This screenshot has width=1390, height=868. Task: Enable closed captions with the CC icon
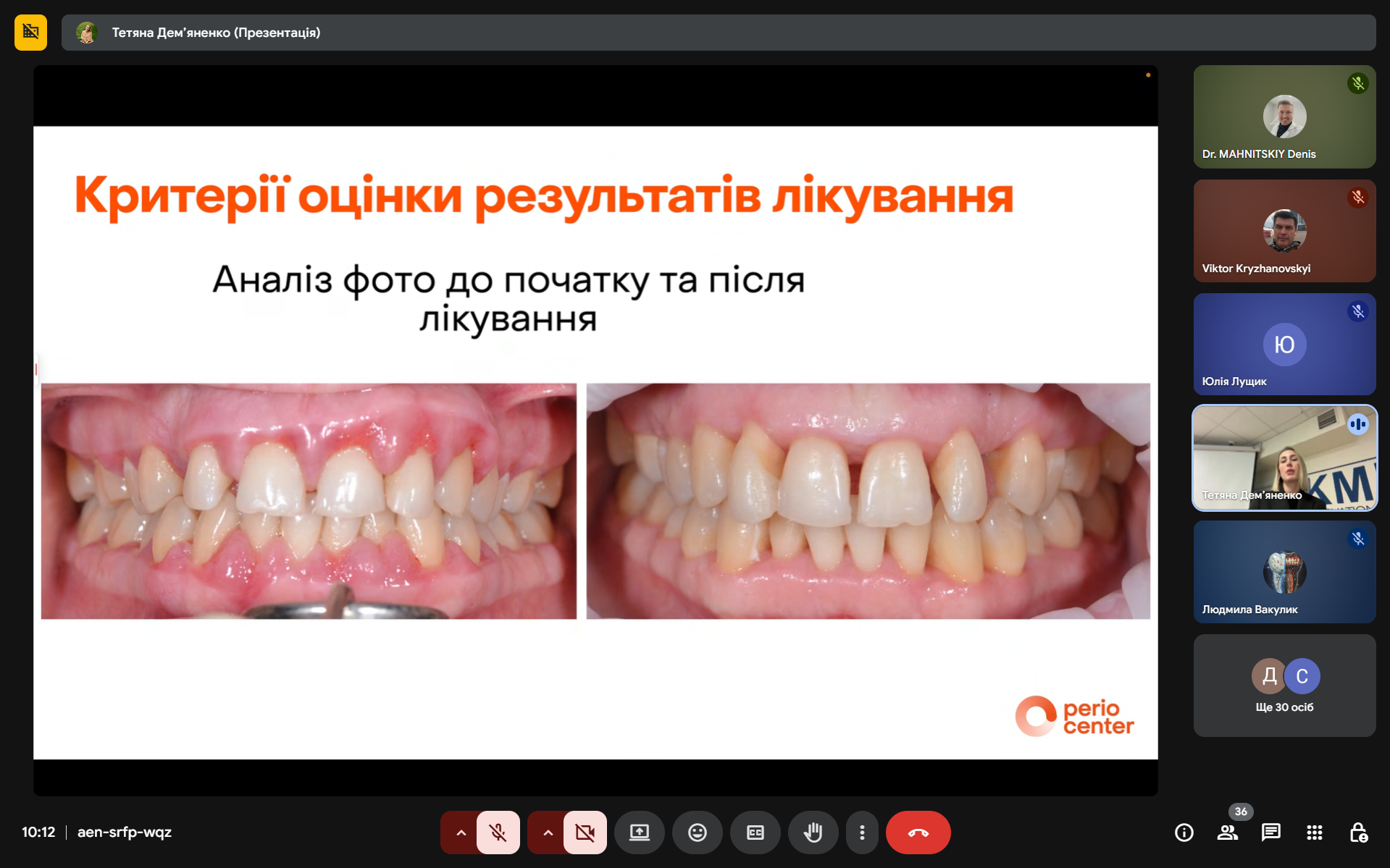coord(755,833)
